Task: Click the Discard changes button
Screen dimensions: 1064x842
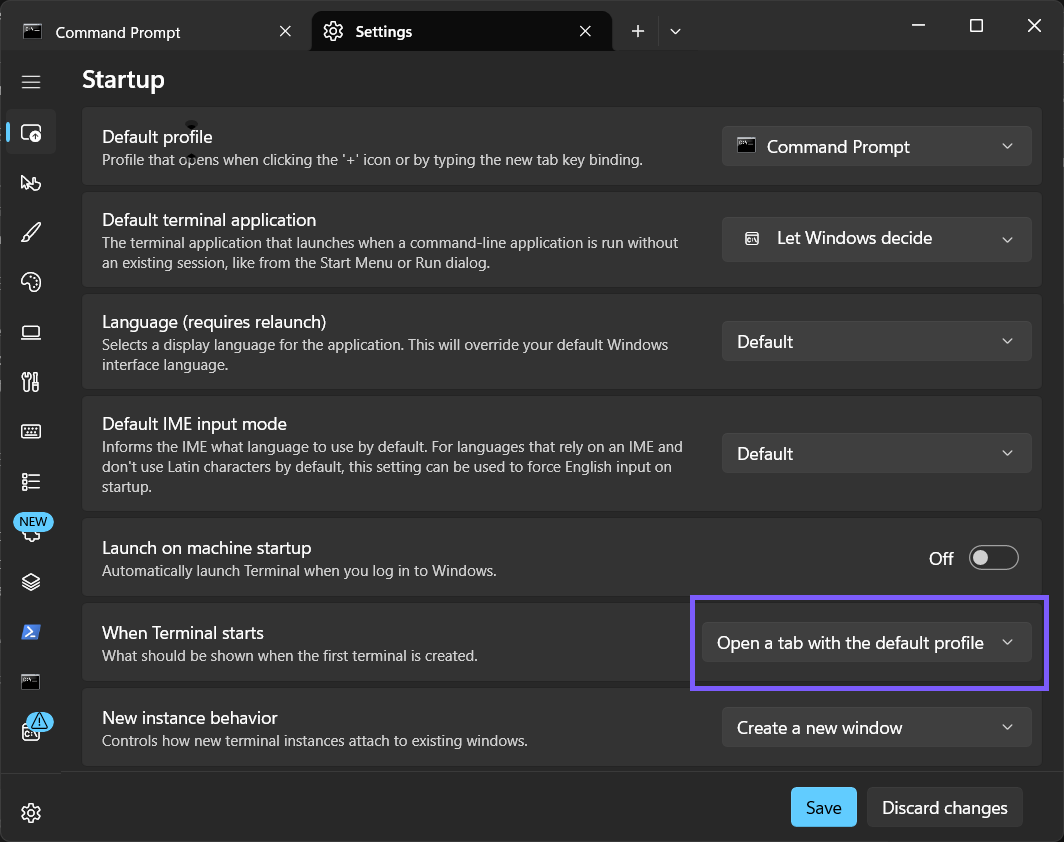Action: (945, 807)
